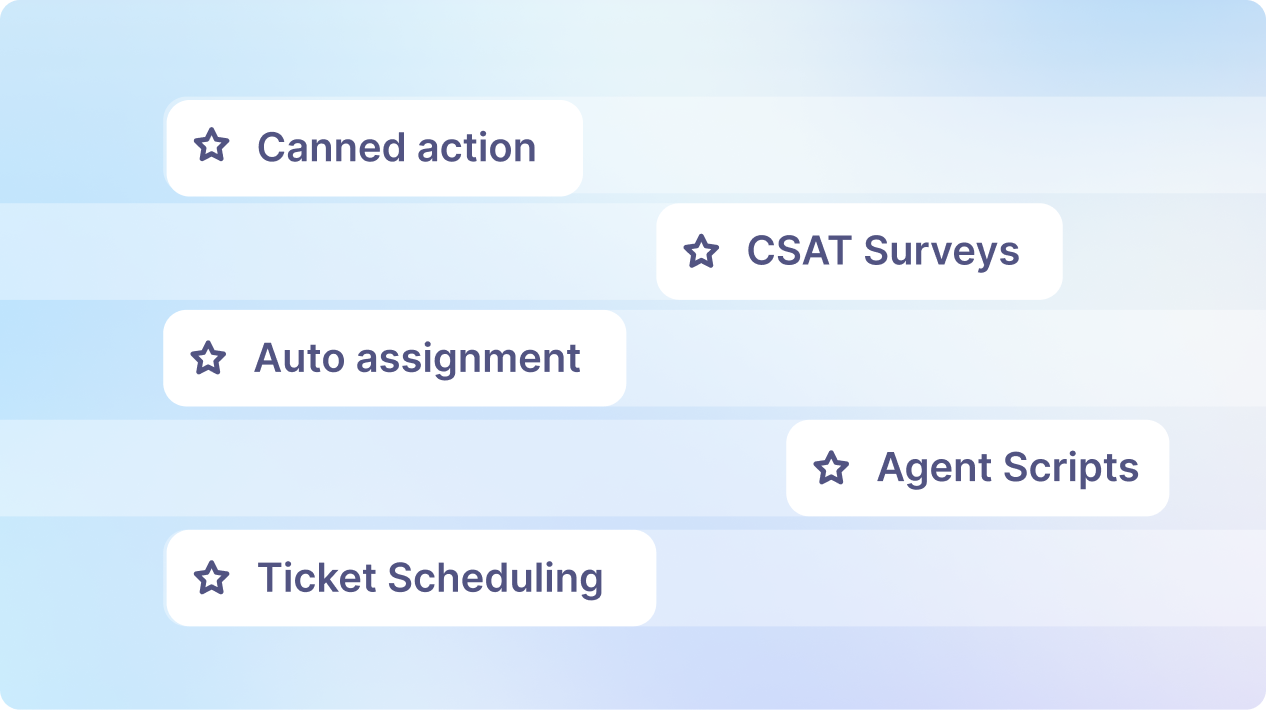Star the CSAT Surveys feature
This screenshot has width=1266, height=710.
click(x=701, y=251)
